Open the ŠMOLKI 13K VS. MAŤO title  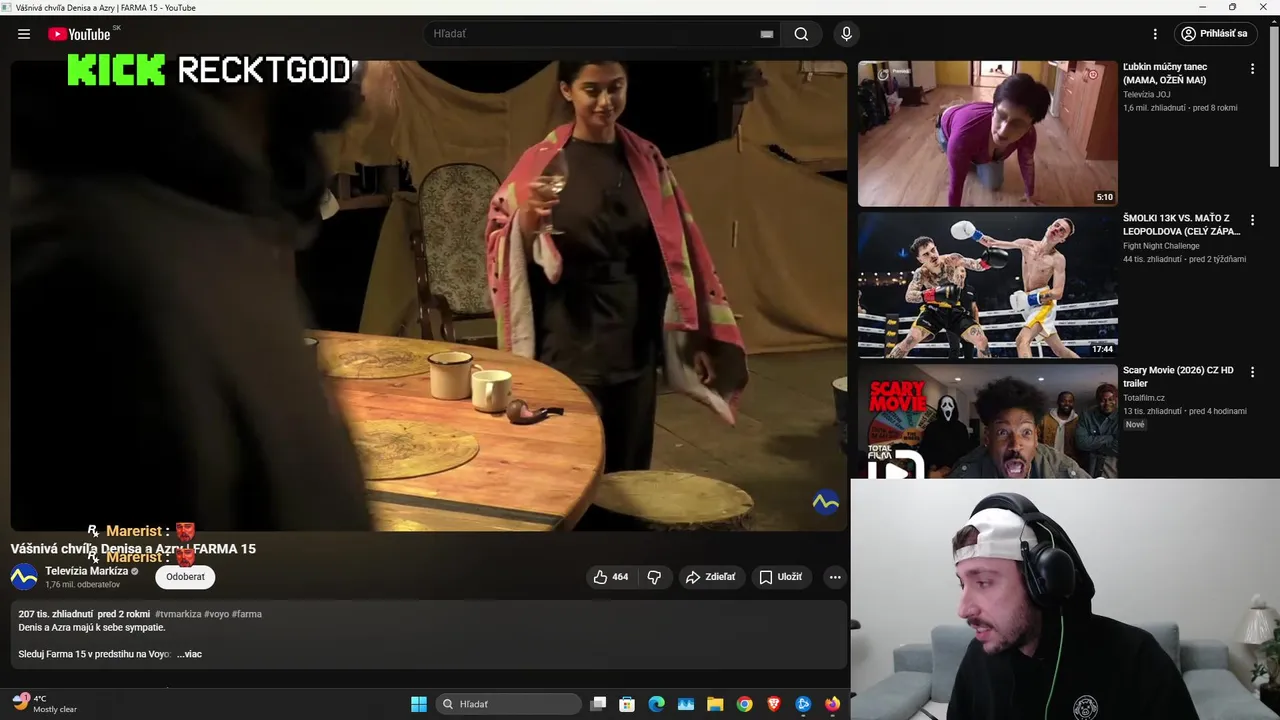click(1181, 225)
